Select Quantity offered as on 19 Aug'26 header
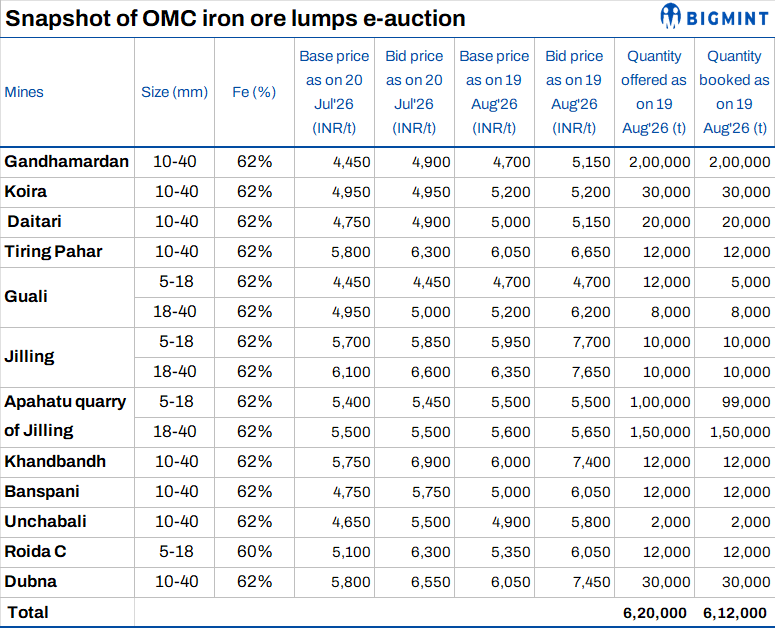Screen dimensions: 776x628 654,92
